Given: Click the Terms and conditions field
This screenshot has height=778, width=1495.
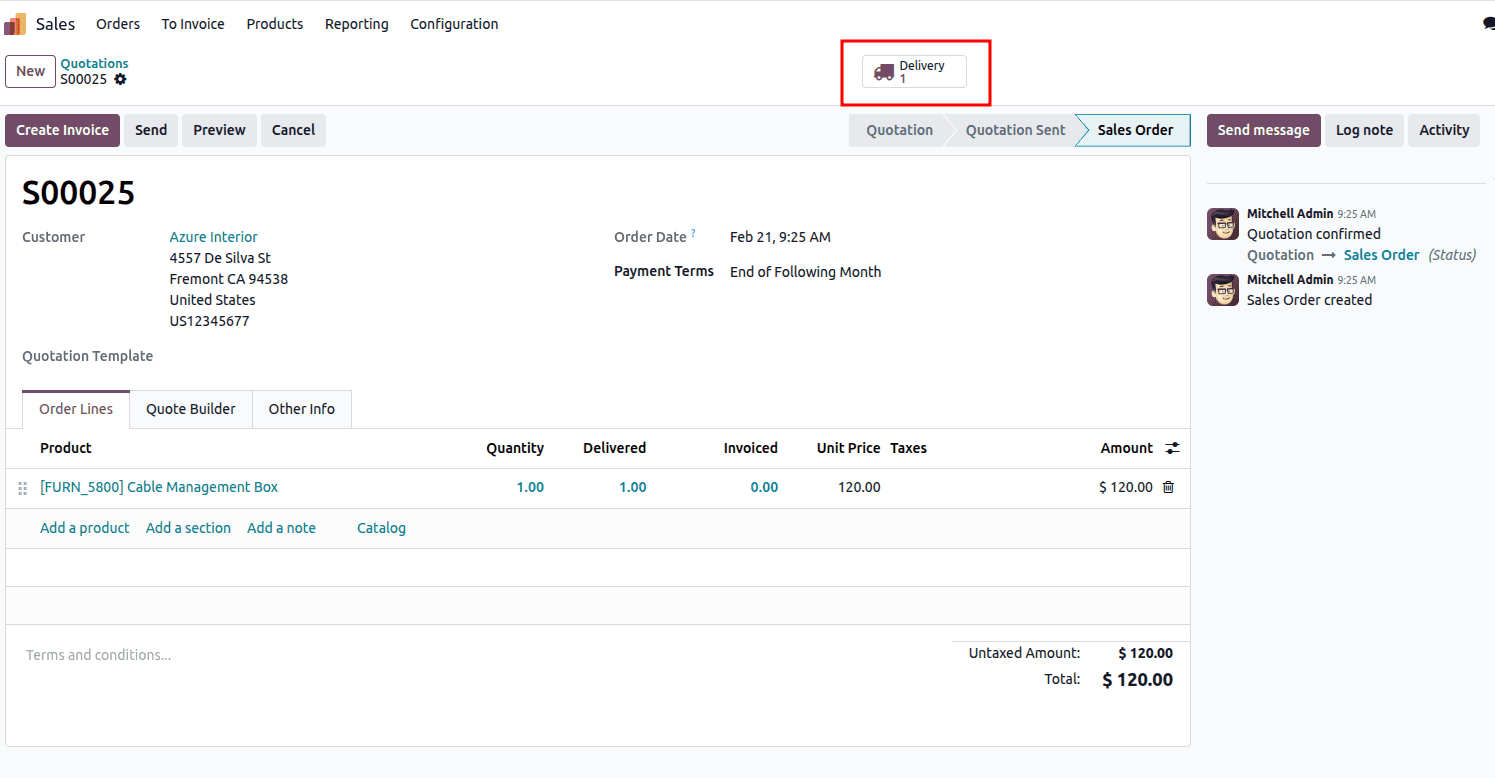Looking at the screenshot, I should coord(98,654).
